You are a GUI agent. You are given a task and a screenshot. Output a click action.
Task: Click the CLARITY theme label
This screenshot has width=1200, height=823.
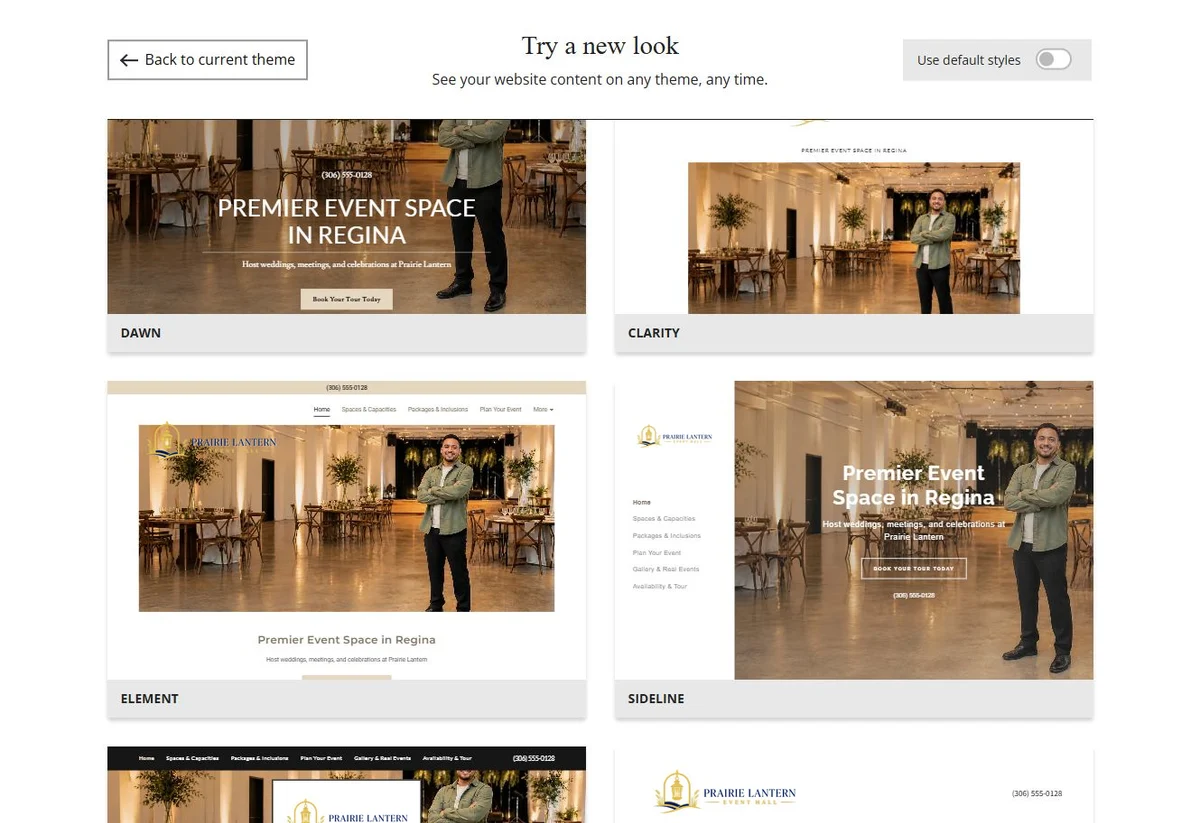(654, 333)
